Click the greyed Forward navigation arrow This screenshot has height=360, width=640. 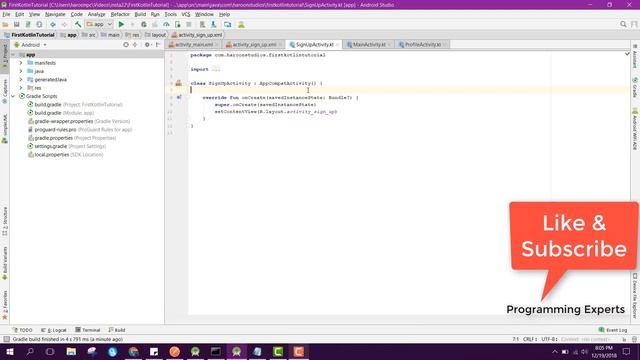tap(64, 24)
